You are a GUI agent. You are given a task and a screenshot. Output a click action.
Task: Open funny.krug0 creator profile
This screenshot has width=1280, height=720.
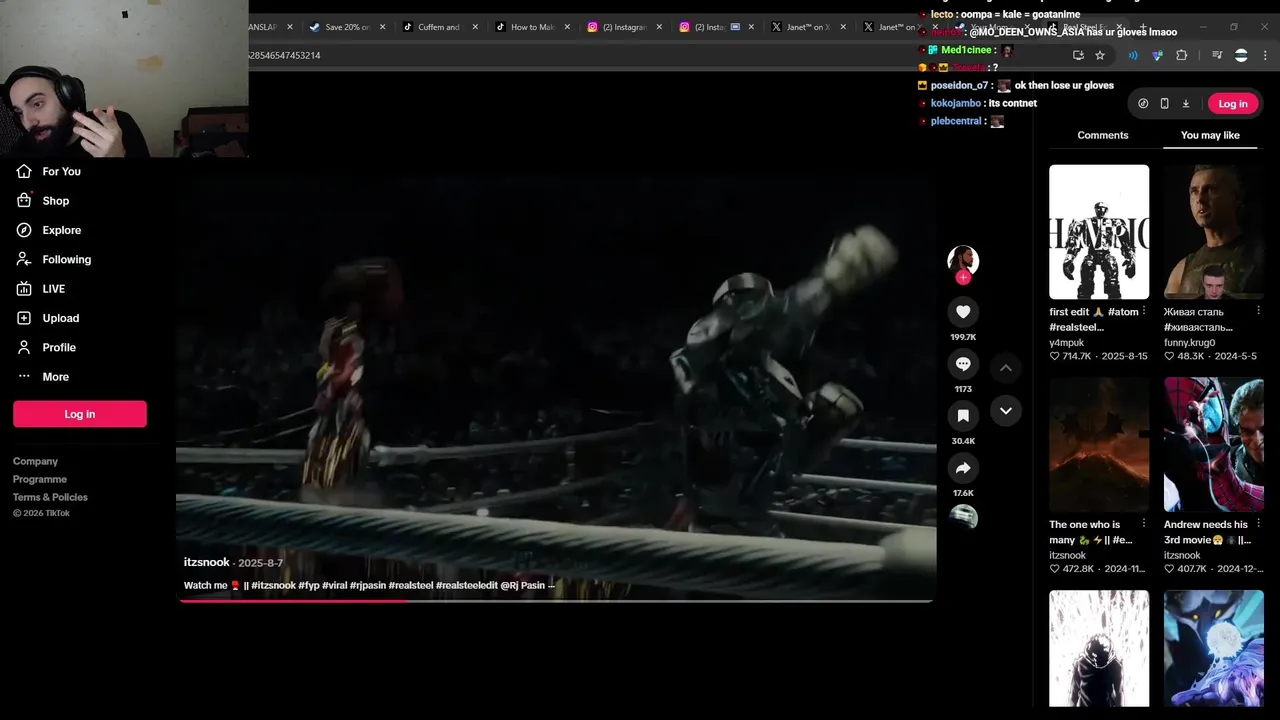point(1189,343)
